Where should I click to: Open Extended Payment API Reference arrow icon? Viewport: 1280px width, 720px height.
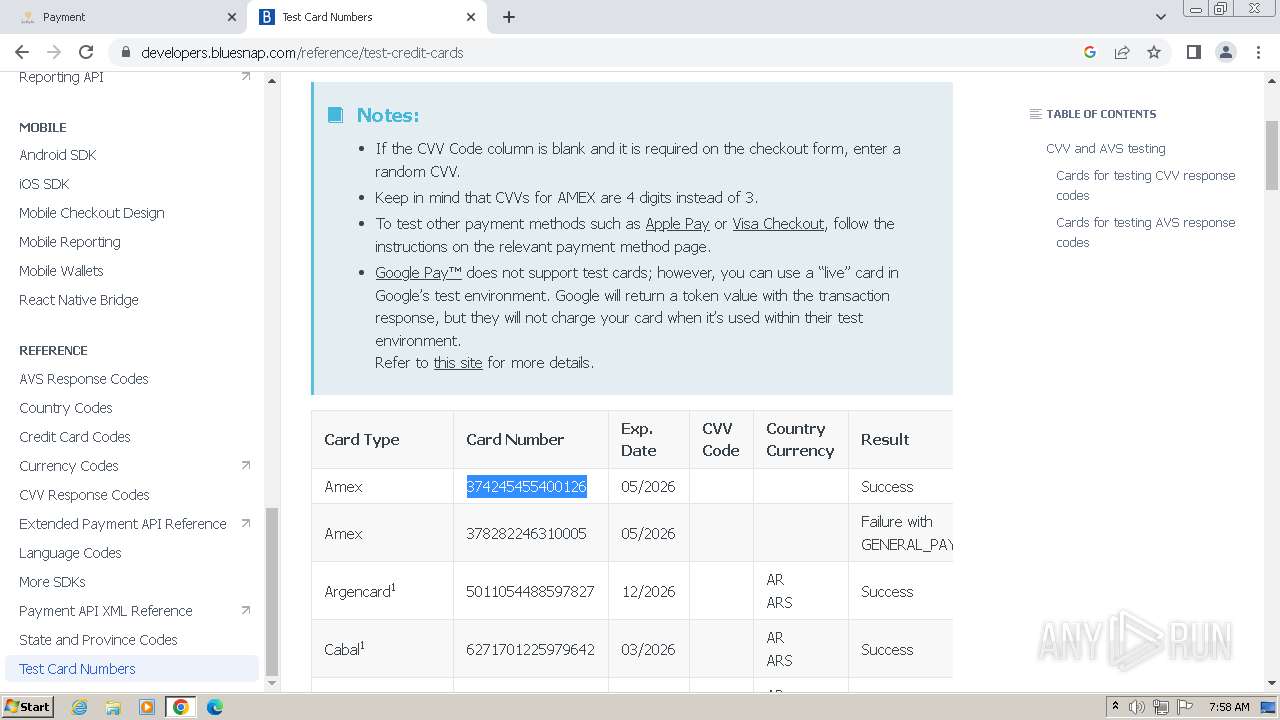[x=246, y=523]
